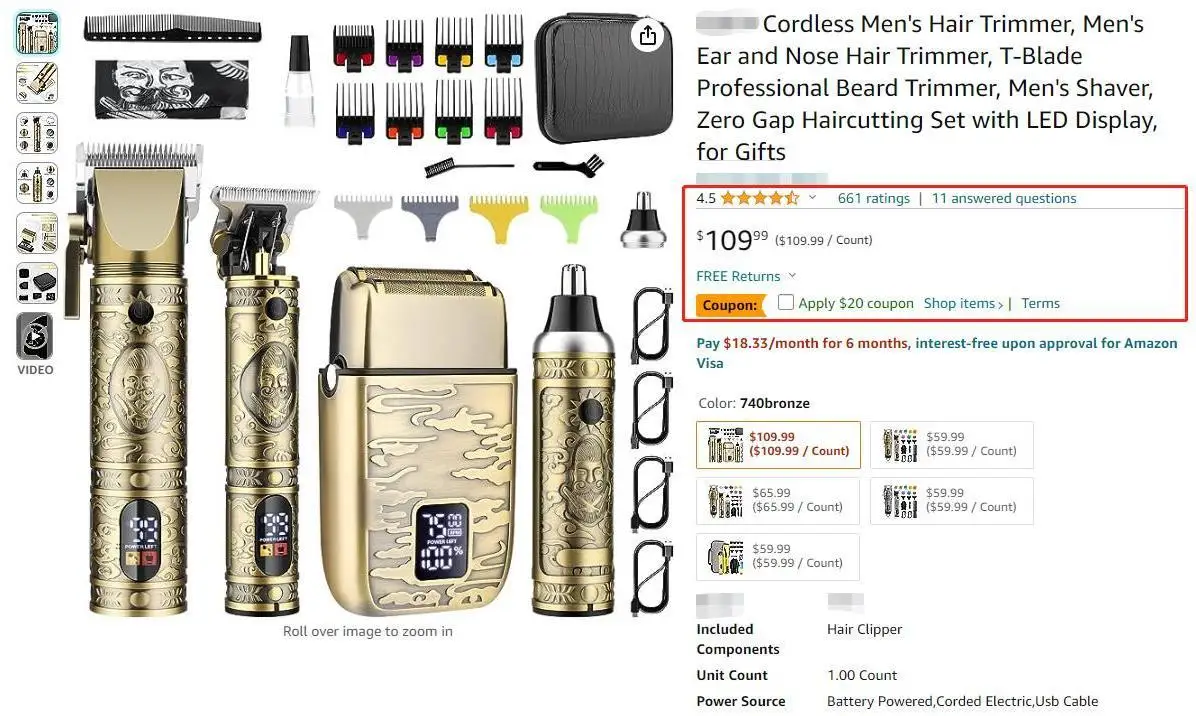Select the $109.99 740bronze color option

pos(778,445)
